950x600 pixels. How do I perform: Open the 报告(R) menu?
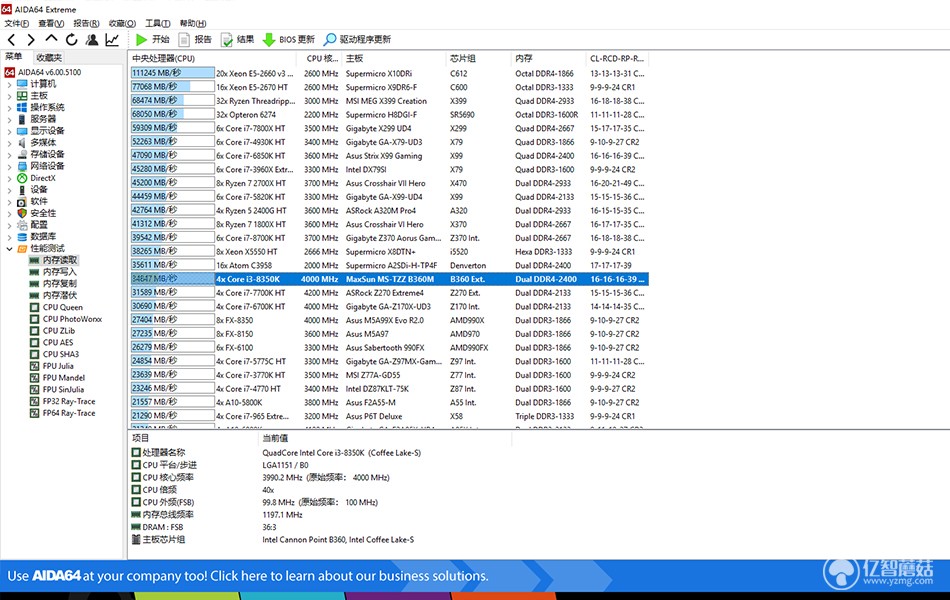pos(86,23)
